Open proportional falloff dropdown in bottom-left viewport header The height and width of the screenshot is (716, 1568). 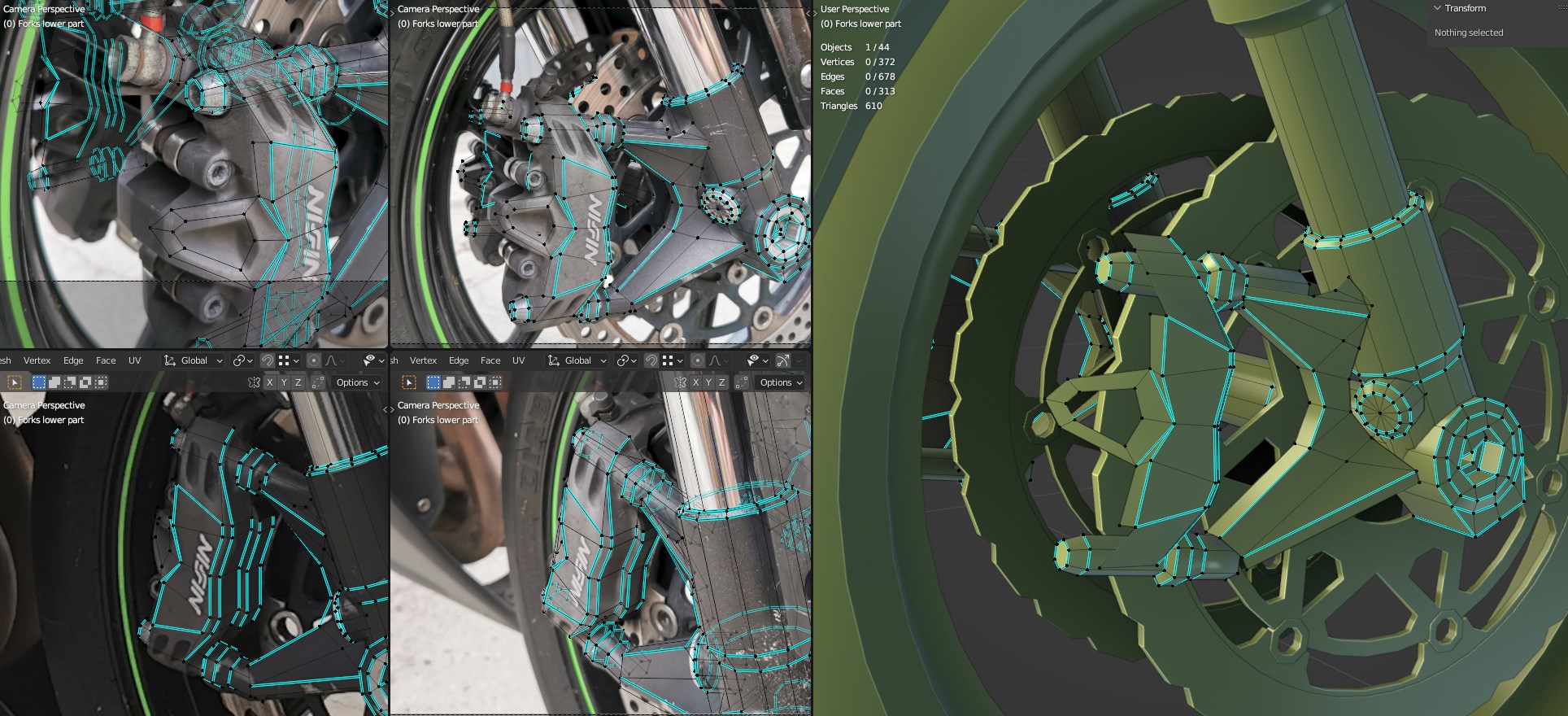click(x=336, y=360)
